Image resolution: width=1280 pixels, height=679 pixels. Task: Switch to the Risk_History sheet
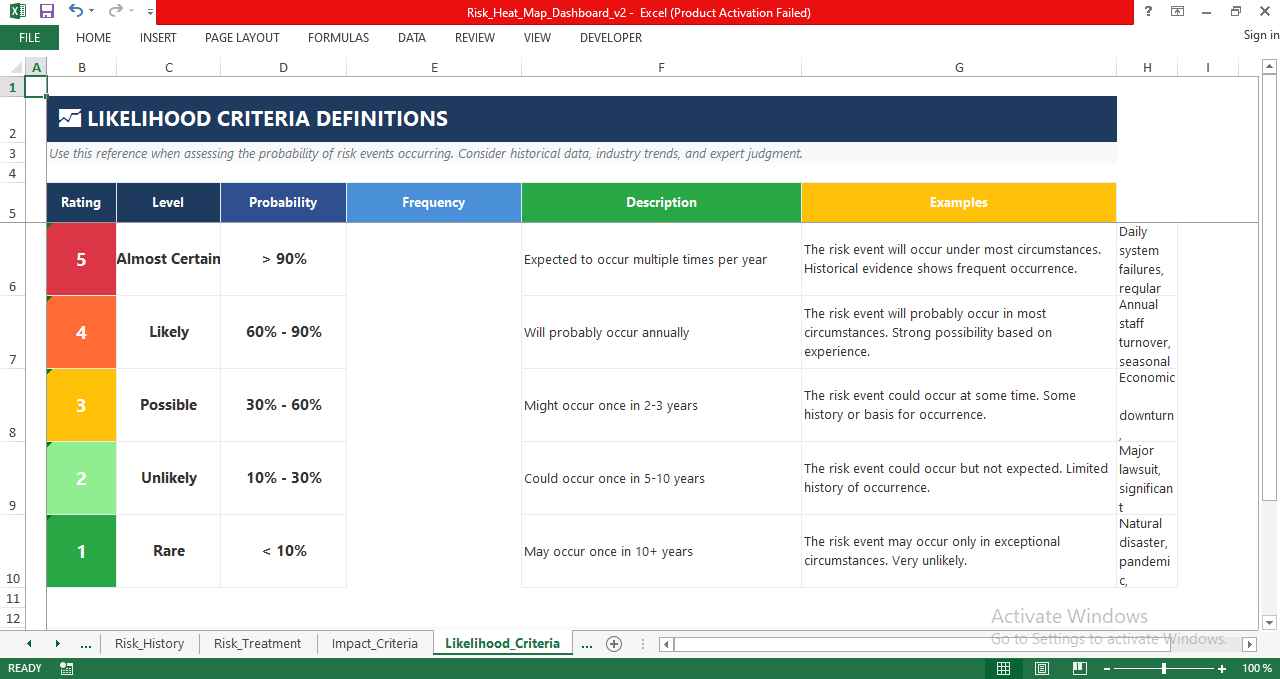[149, 643]
